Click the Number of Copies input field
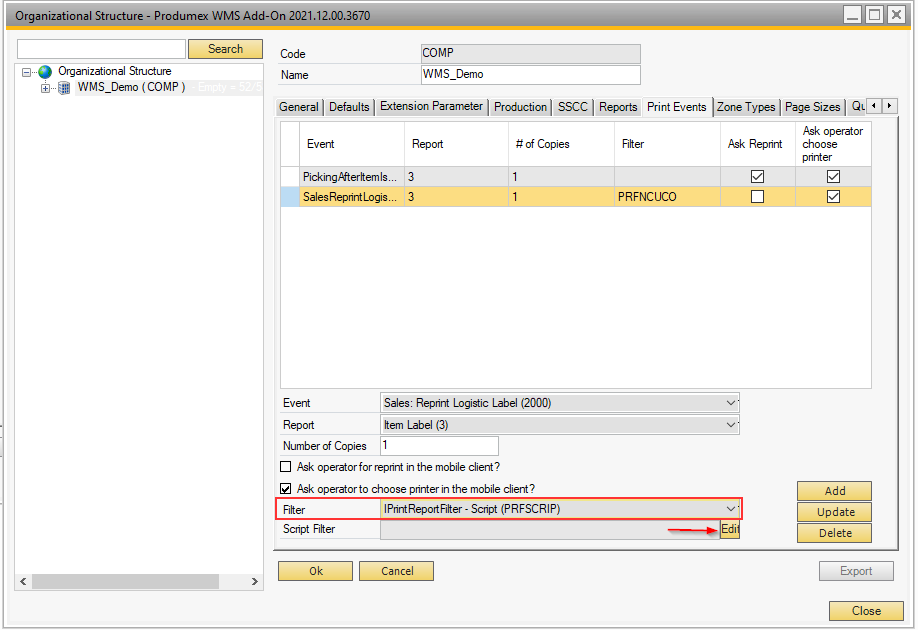 coord(438,446)
